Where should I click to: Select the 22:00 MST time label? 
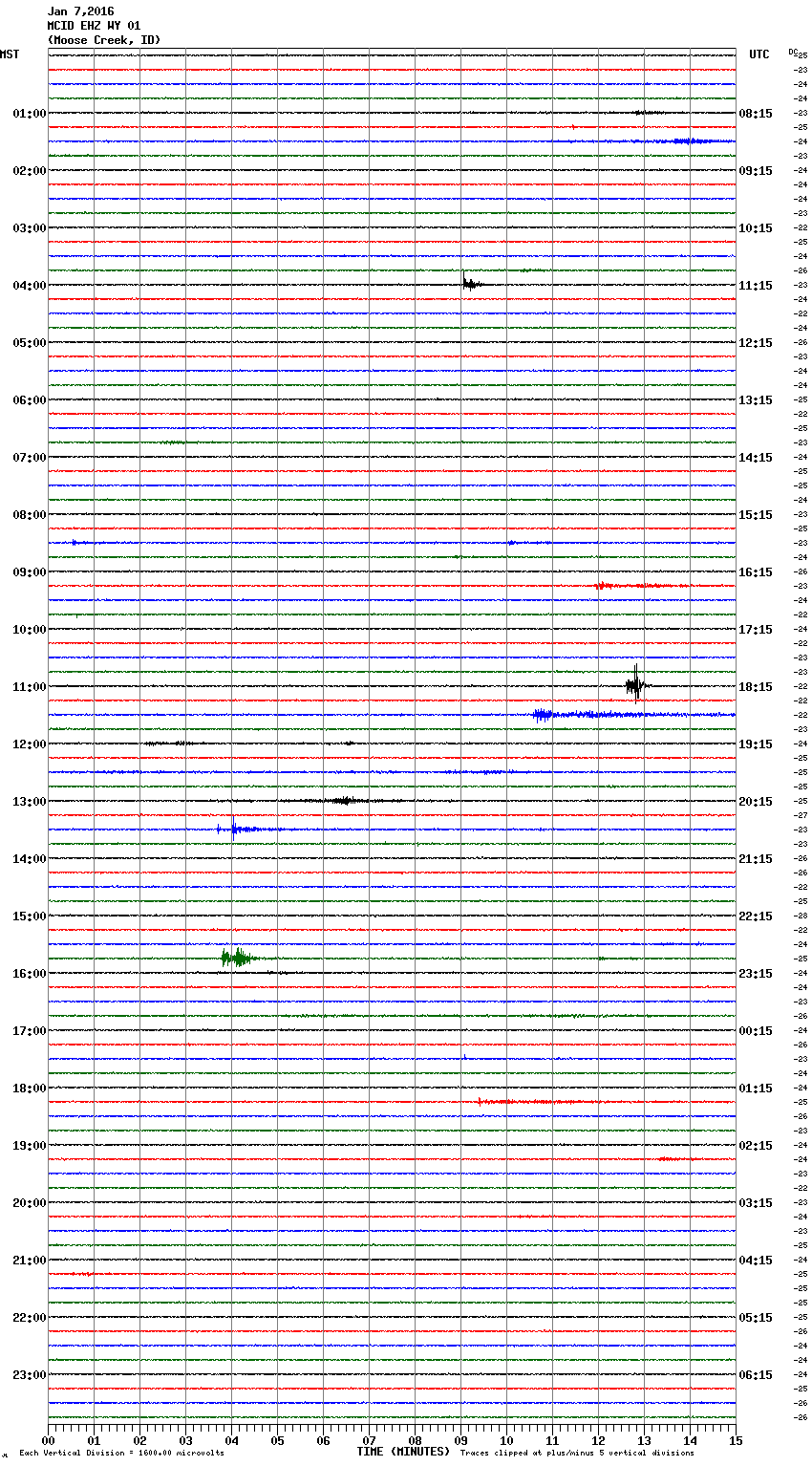click(29, 1318)
